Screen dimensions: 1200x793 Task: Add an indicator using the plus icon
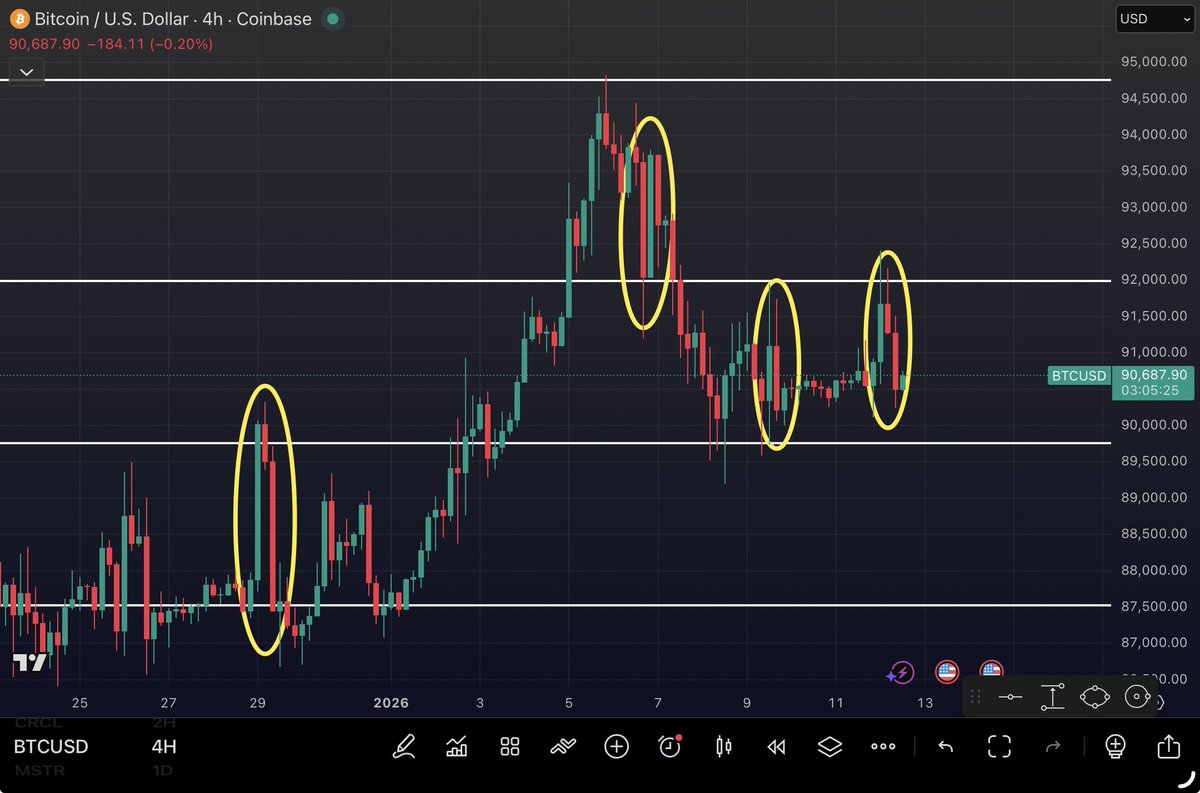point(616,746)
